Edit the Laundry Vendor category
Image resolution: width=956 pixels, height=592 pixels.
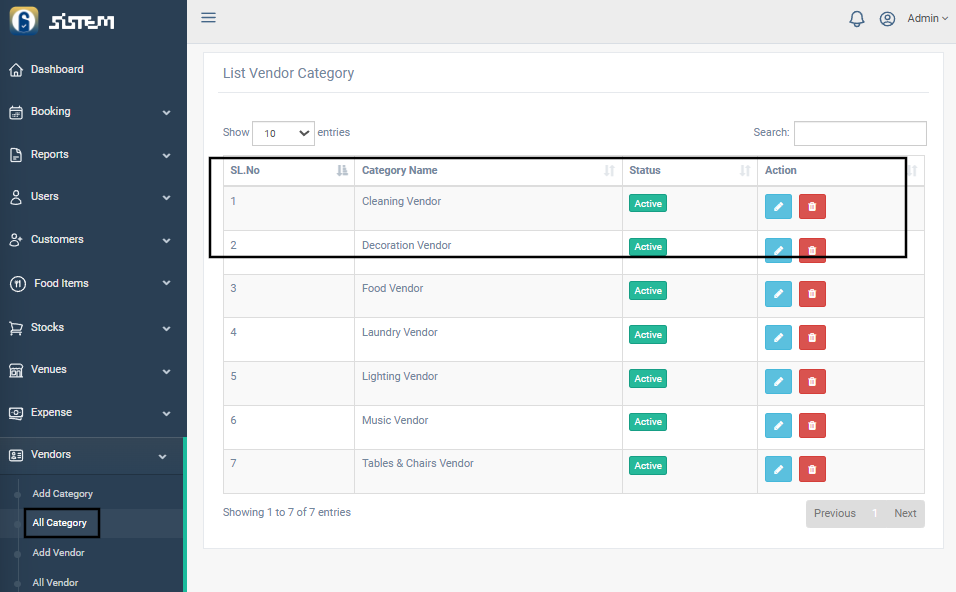click(x=778, y=337)
